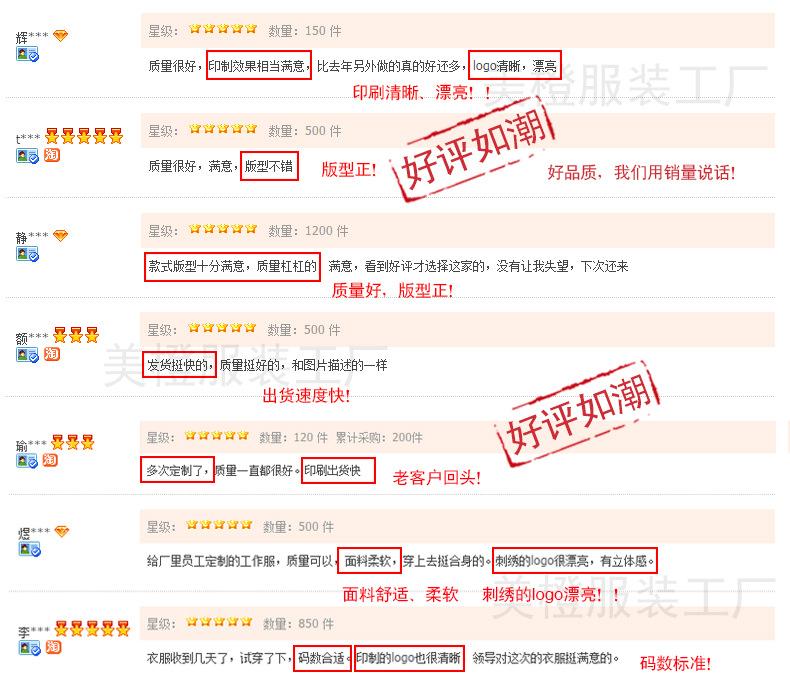
Task: Click the username 辉***
Action: 32,37
